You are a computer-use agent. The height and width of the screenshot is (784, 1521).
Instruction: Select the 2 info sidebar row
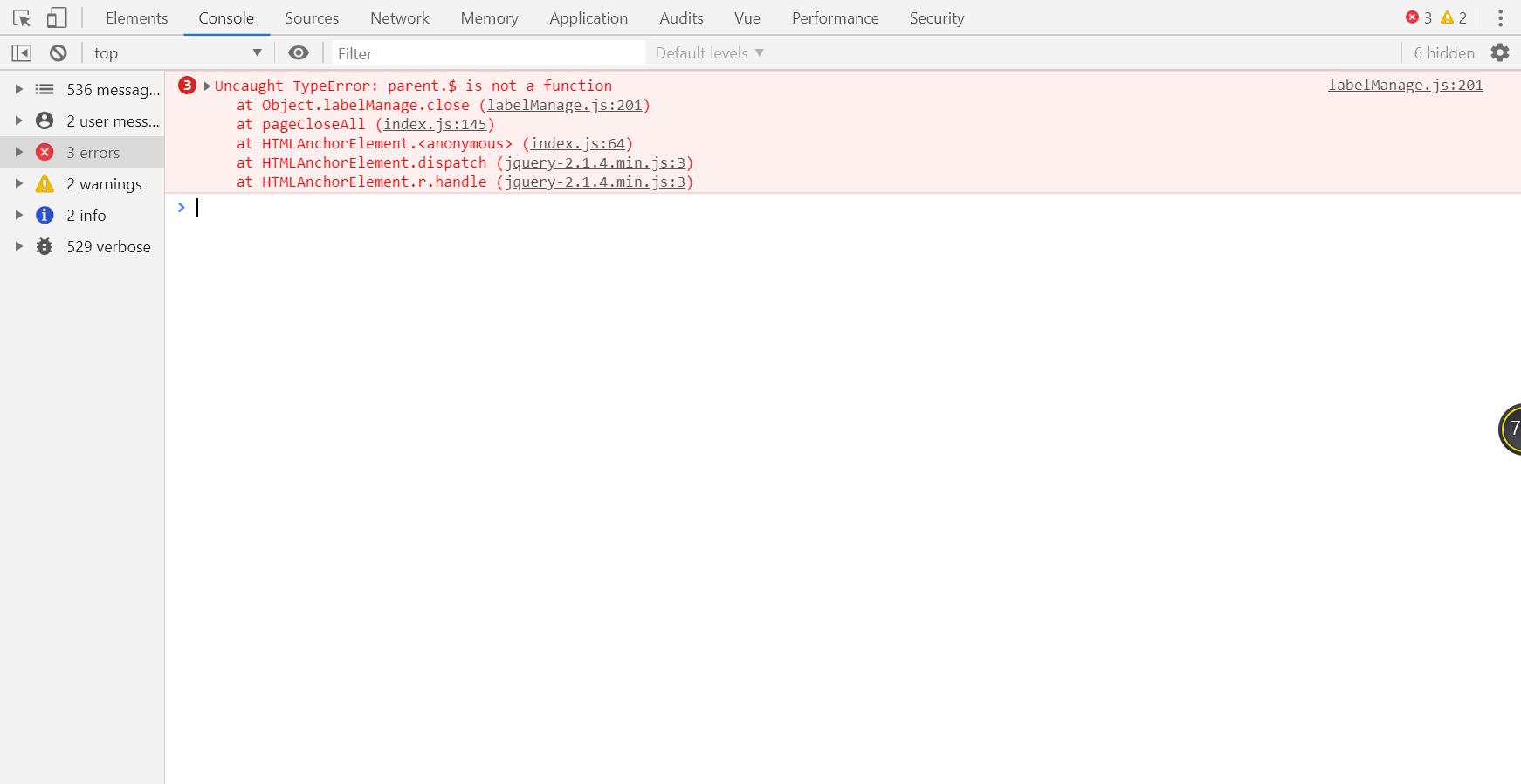pos(82,215)
